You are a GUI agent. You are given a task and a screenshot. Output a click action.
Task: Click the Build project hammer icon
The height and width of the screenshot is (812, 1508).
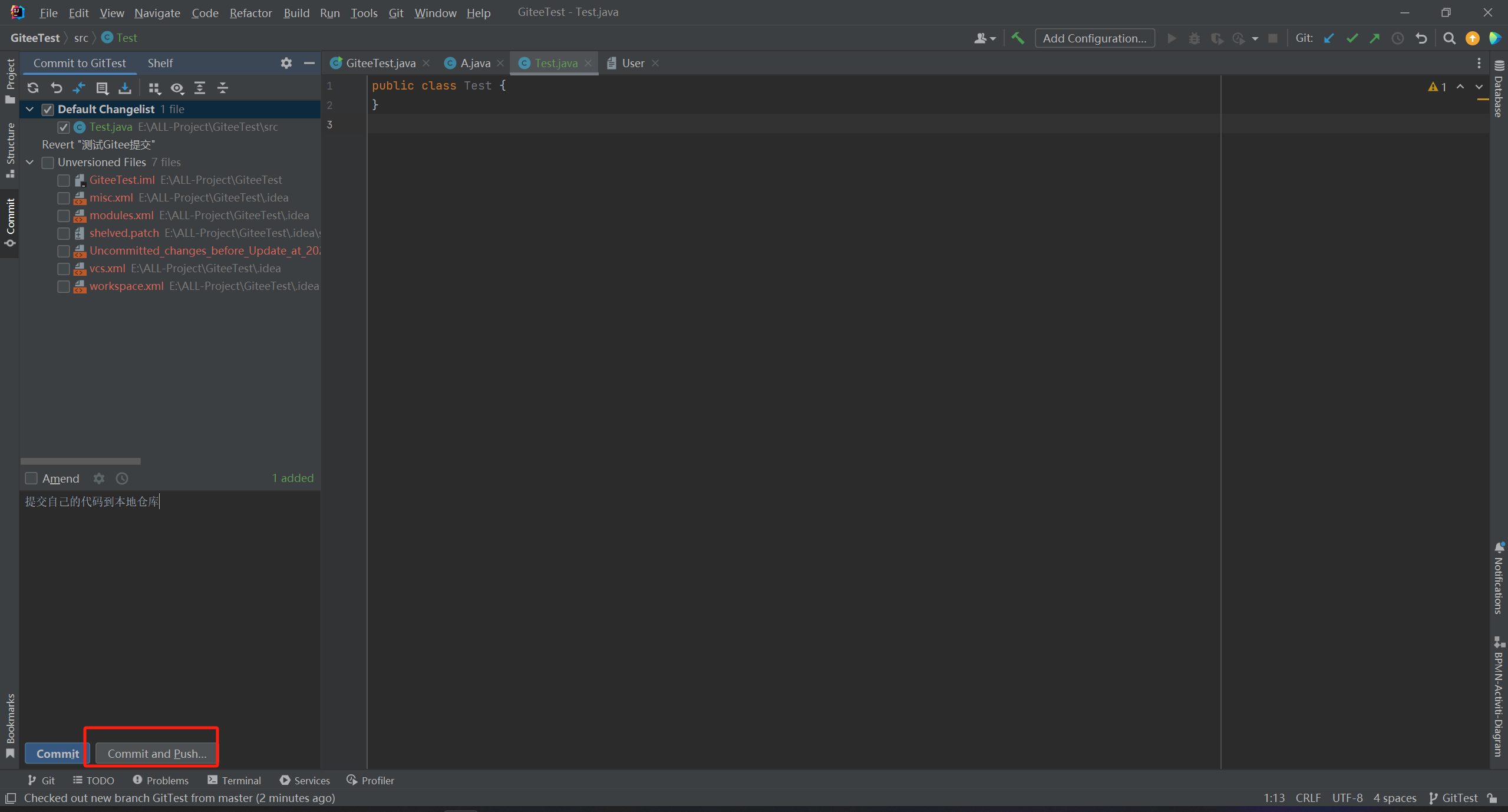coord(1018,38)
